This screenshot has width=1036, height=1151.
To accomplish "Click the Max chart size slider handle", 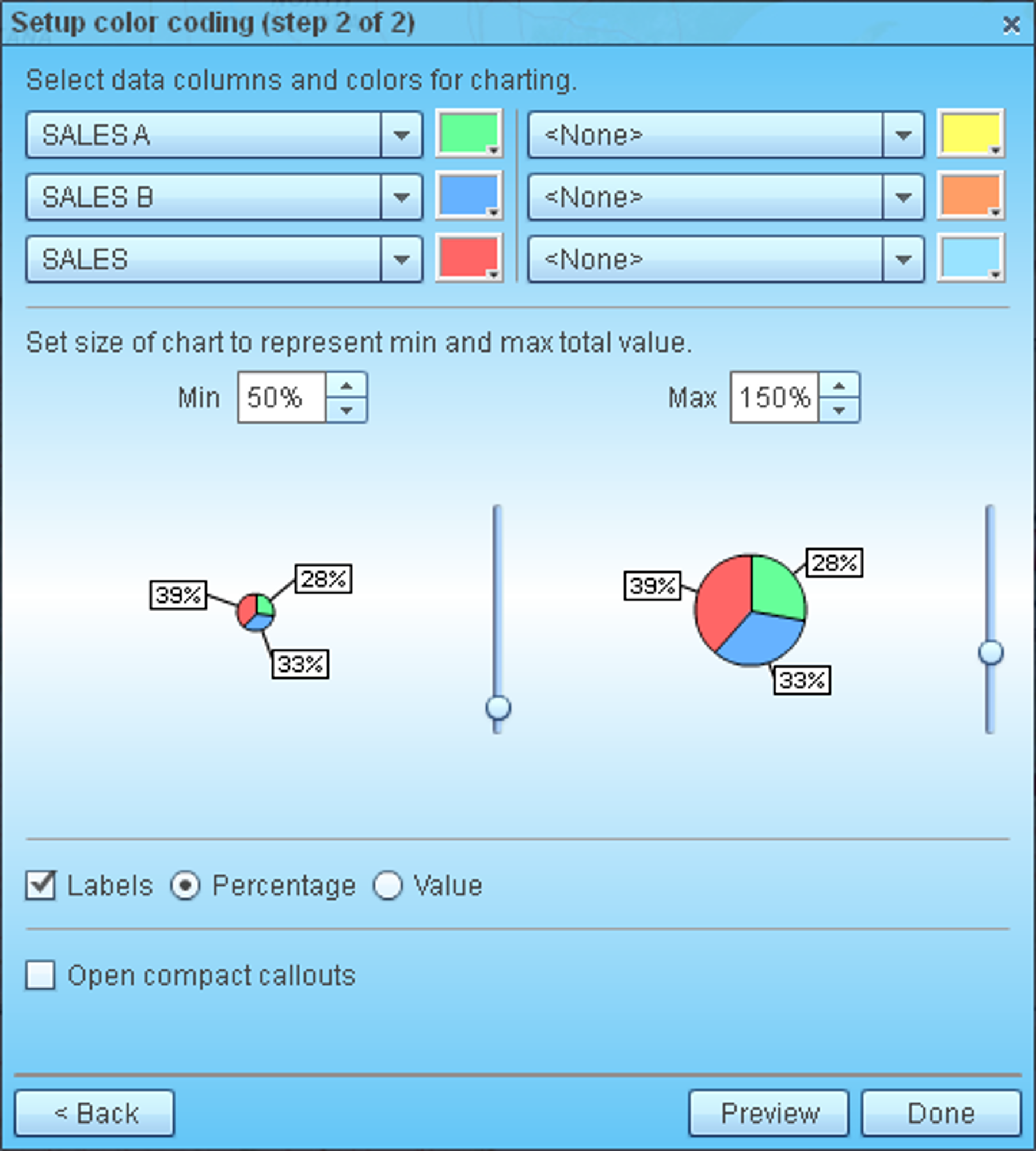I will 991,653.
